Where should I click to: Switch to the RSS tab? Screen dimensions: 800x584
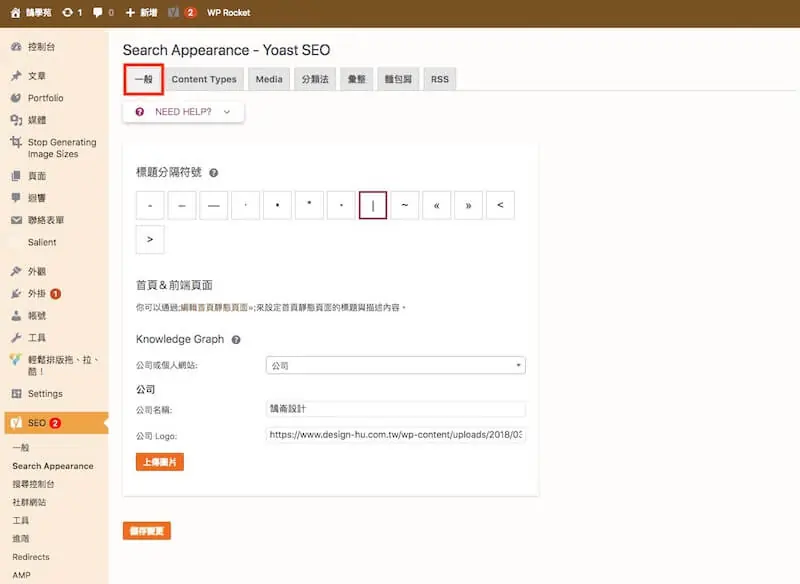tap(440, 79)
